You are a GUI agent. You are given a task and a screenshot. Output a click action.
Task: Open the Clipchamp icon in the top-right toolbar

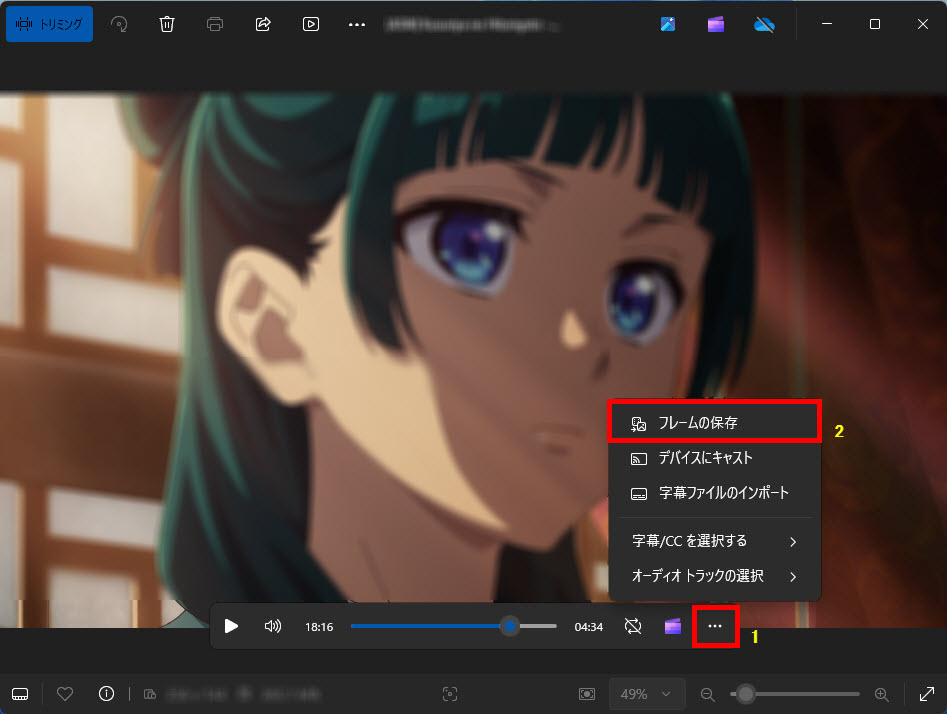point(716,24)
